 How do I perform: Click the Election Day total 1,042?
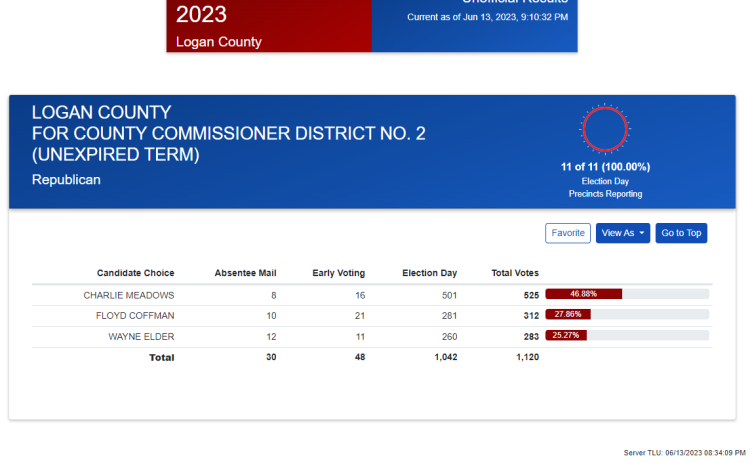click(x=445, y=357)
